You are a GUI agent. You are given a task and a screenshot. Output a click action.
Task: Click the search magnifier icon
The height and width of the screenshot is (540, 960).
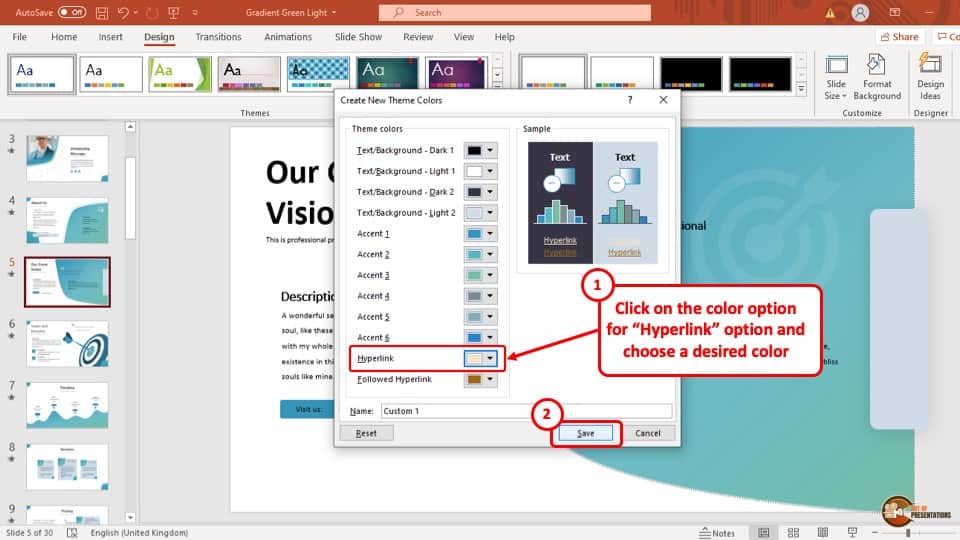[x=399, y=12]
